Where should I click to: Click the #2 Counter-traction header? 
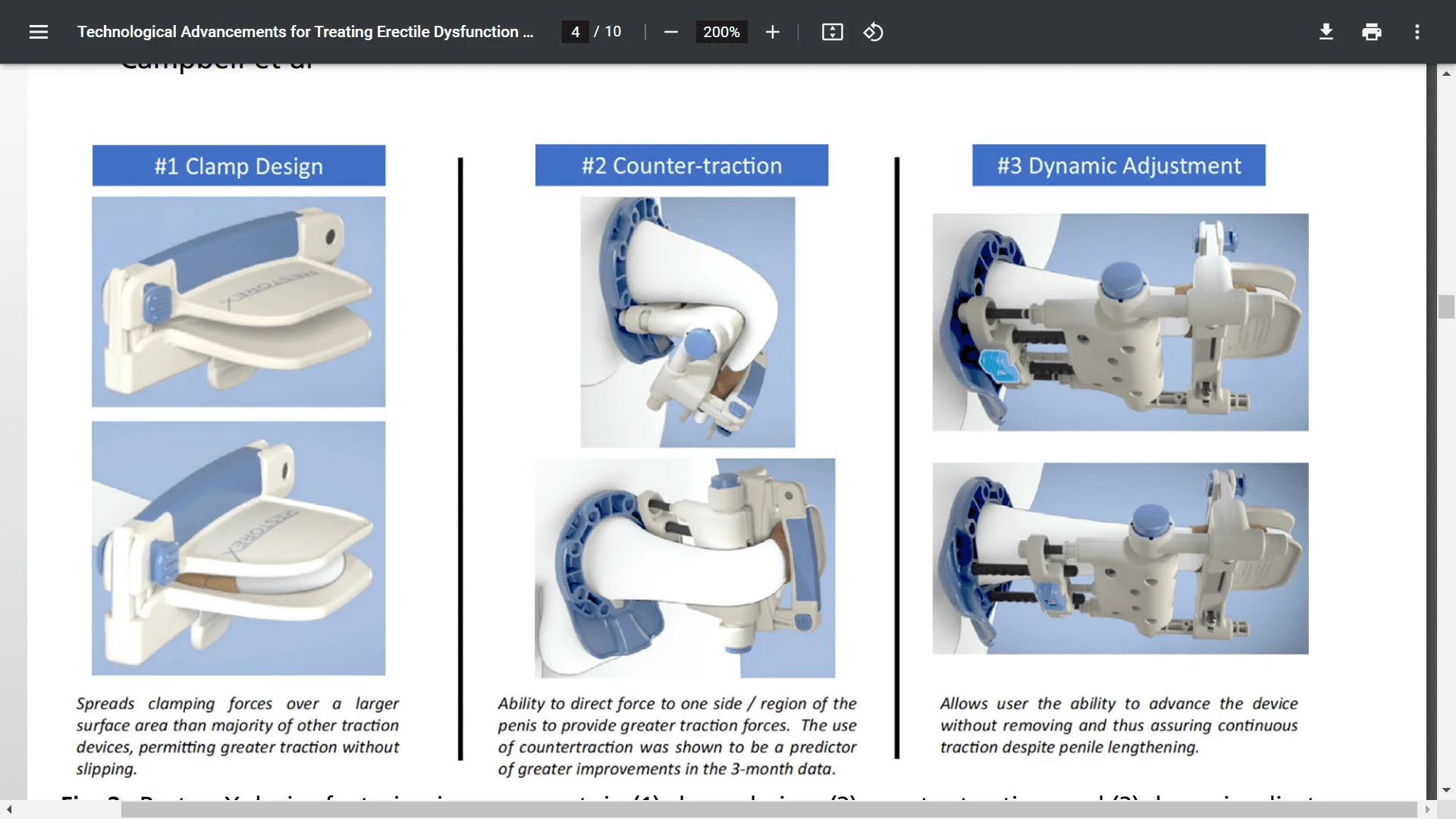(681, 165)
